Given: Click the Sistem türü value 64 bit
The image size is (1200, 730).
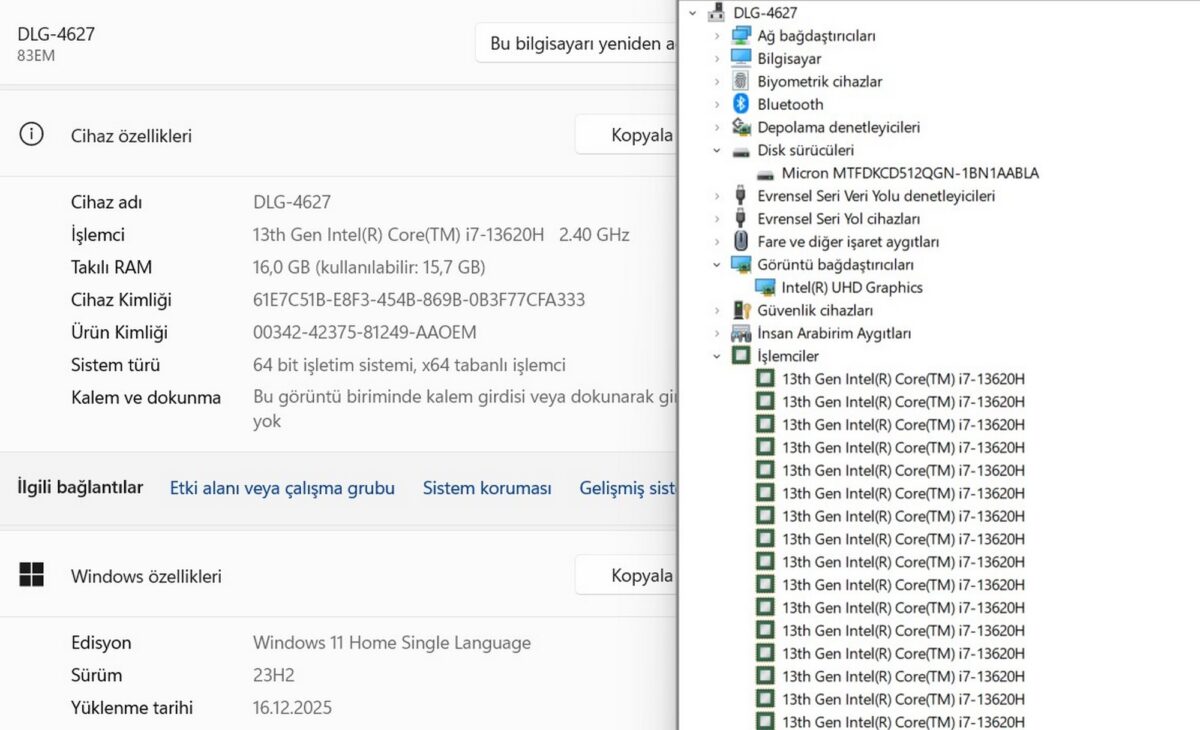Looking at the screenshot, I should [409, 365].
